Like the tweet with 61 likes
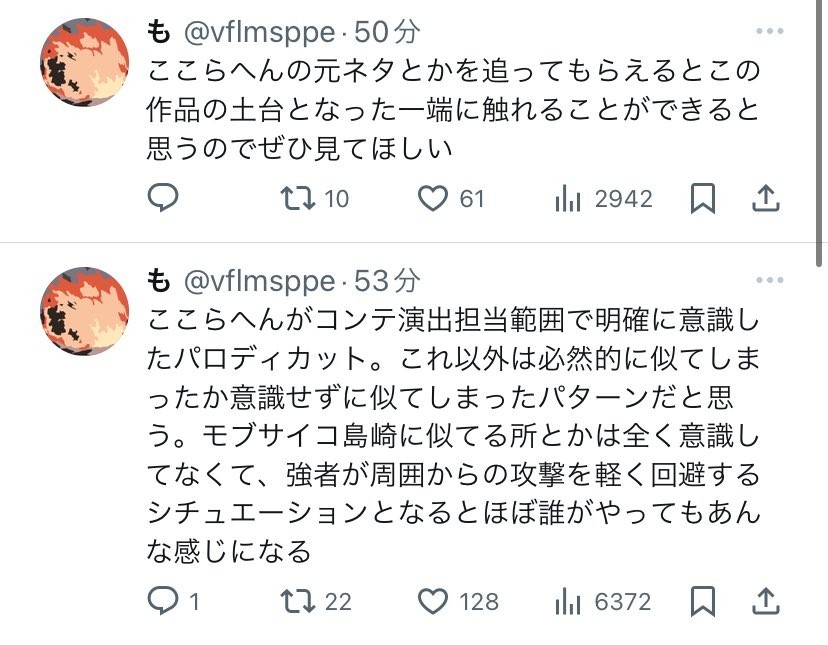The width and height of the screenshot is (828, 645). click(432, 199)
